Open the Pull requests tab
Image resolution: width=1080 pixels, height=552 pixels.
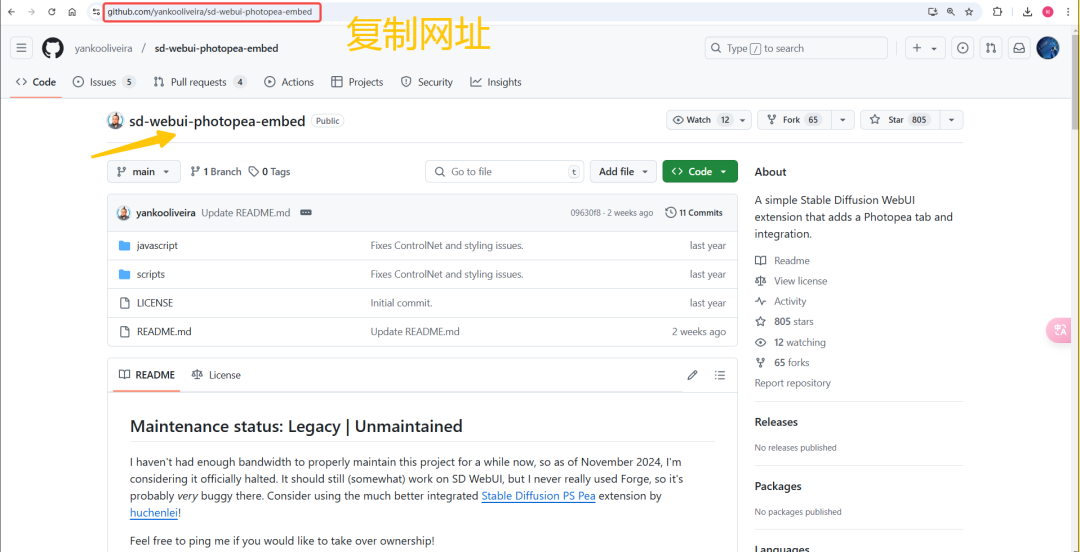point(200,82)
